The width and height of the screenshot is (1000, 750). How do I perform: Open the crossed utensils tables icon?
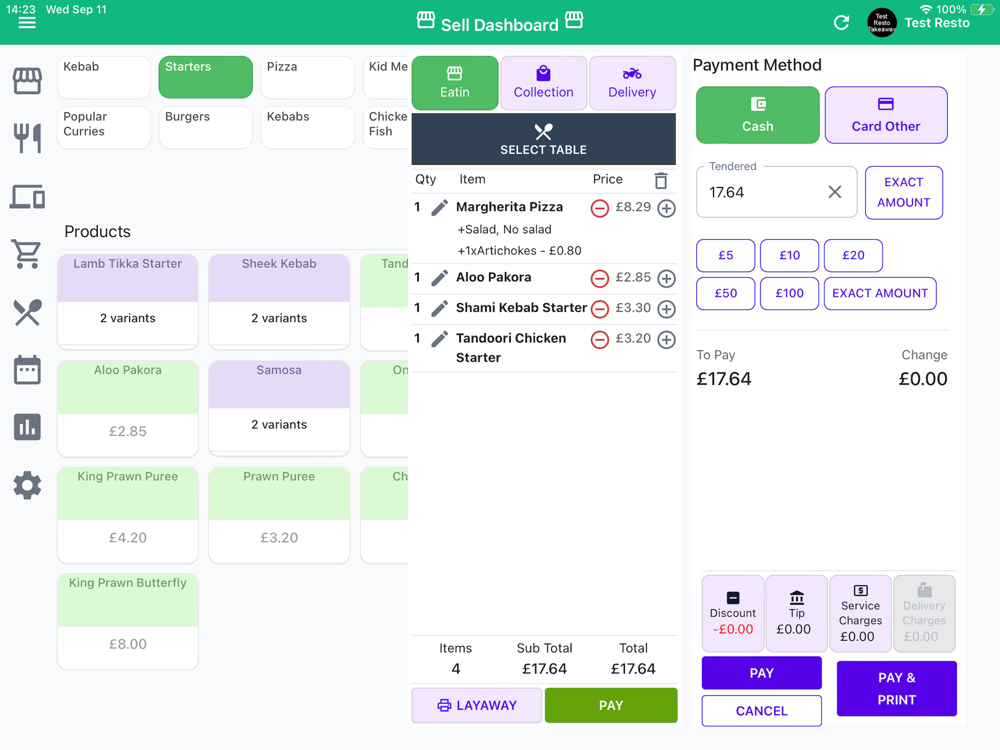27,312
